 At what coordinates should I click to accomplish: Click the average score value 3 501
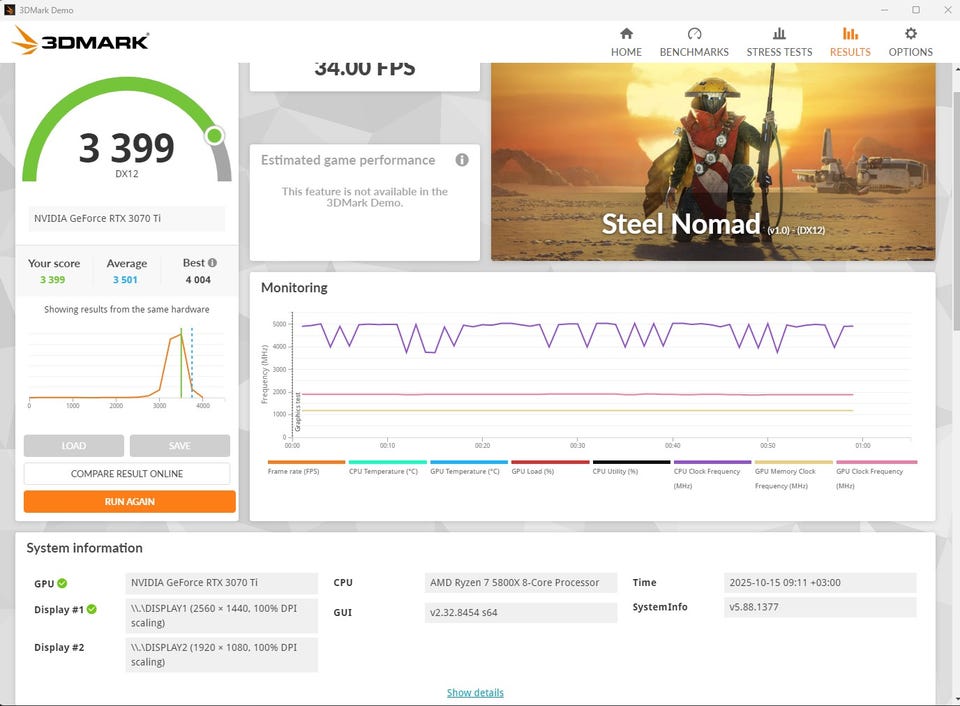click(x=125, y=280)
